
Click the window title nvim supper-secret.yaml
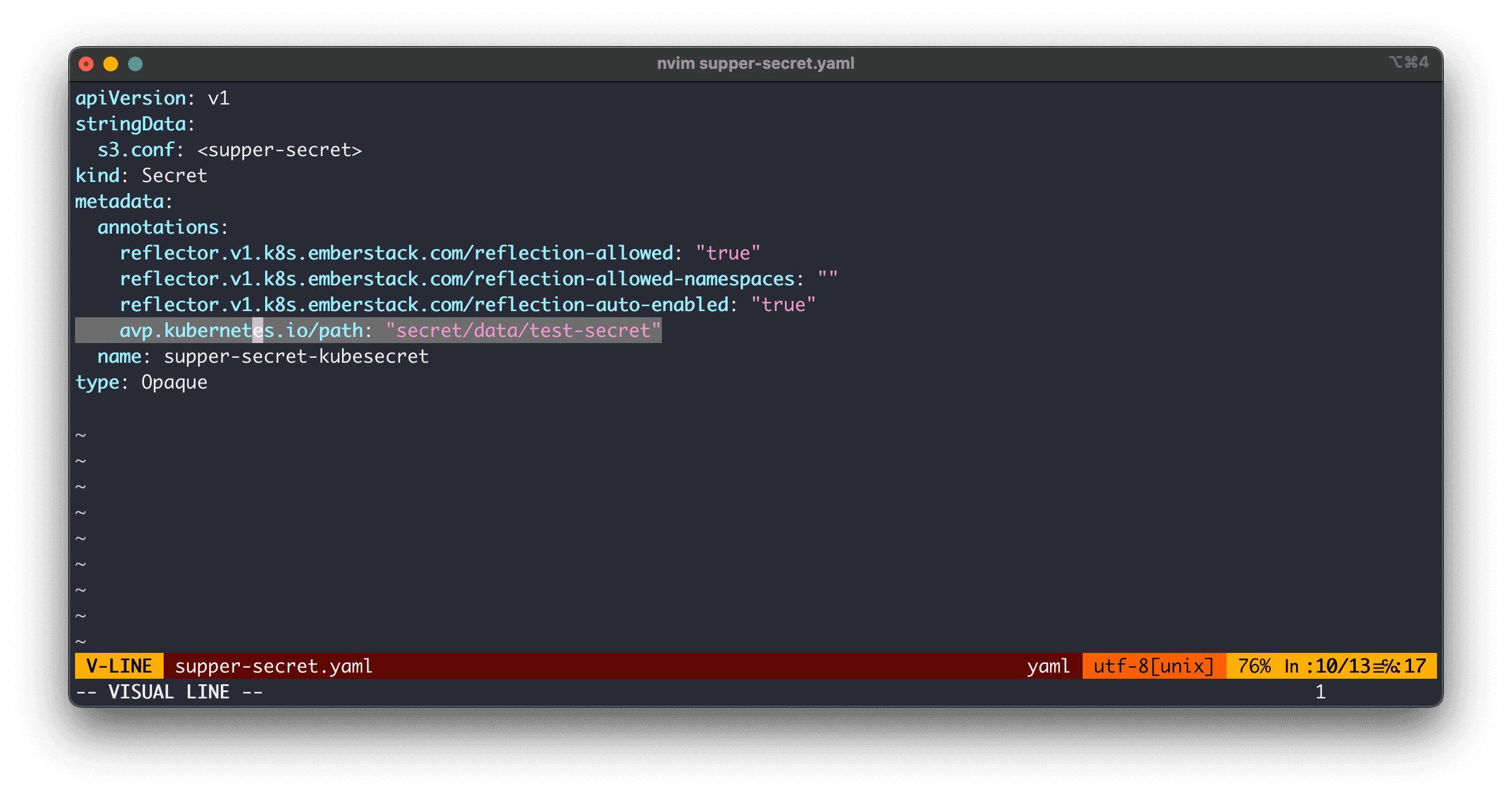tap(755, 63)
